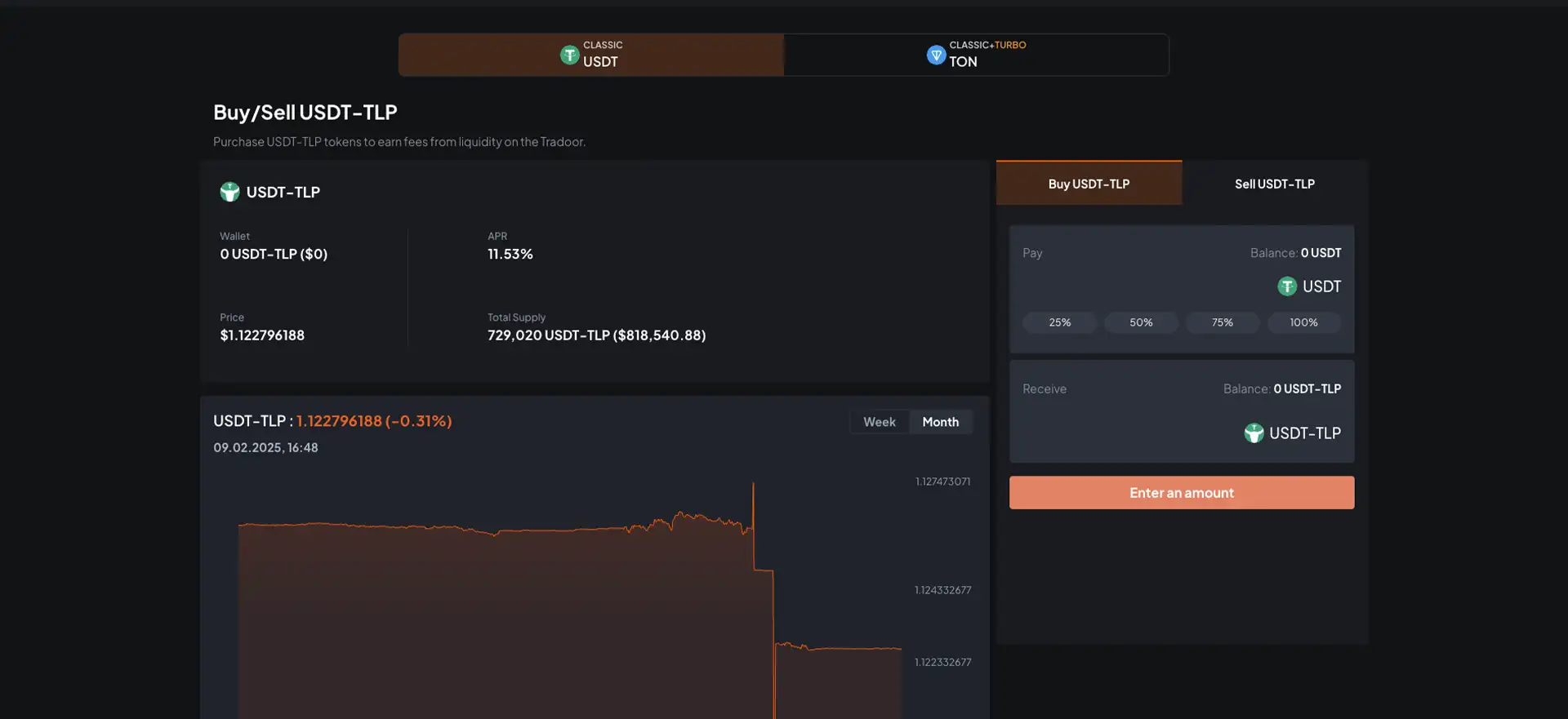Image resolution: width=1568 pixels, height=719 pixels.
Task: Select 25% of balance to pay
Action: click(x=1059, y=322)
